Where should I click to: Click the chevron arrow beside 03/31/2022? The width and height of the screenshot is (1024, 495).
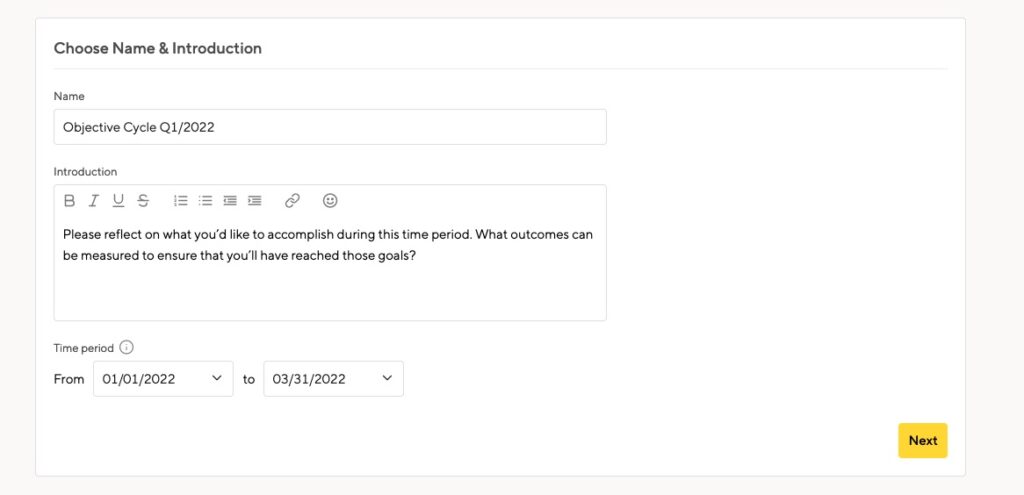(387, 378)
